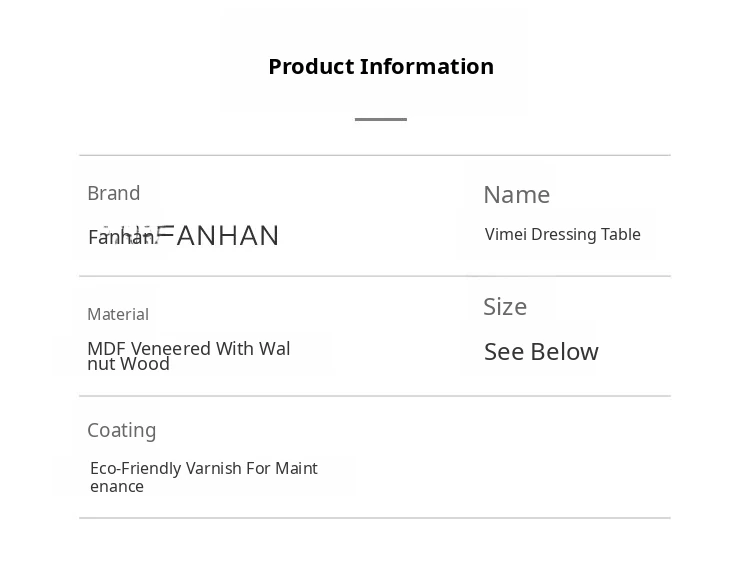The height and width of the screenshot is (564, 750).
Task: Click the See Below size link
Action: point(541,352)
